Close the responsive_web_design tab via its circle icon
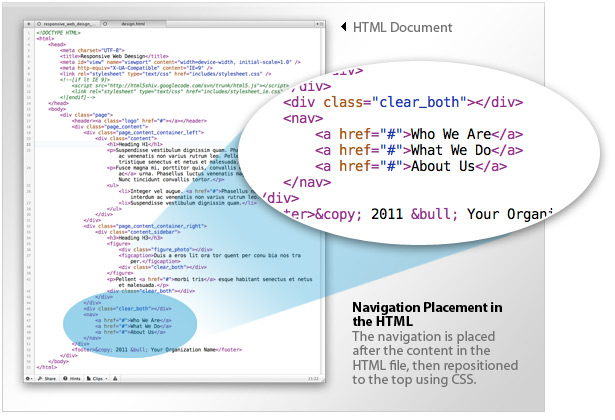The height and width of the screenshot is (420, 615). coord(39,24)
